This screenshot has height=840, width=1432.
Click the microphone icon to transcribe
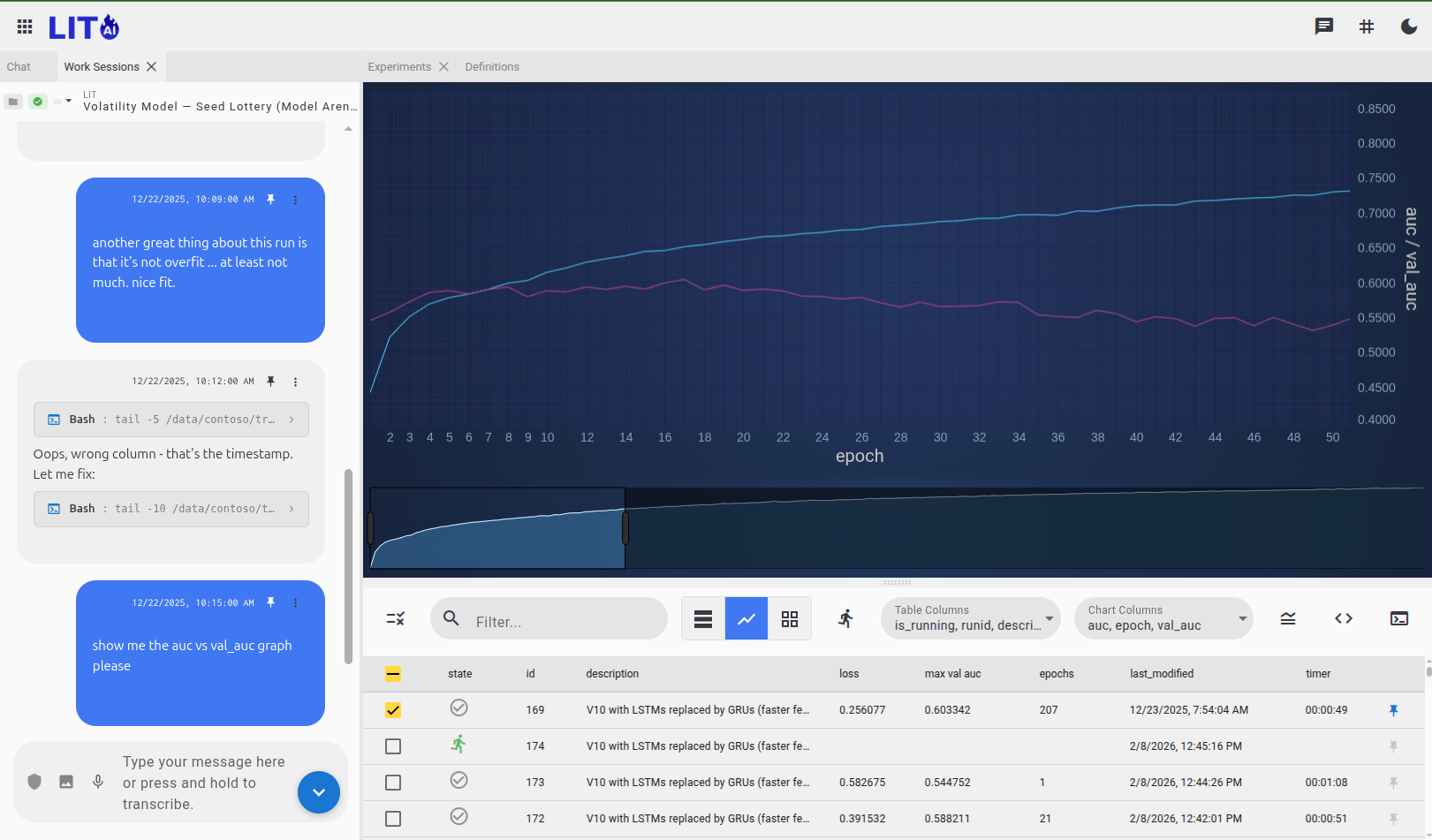[98, 782]
